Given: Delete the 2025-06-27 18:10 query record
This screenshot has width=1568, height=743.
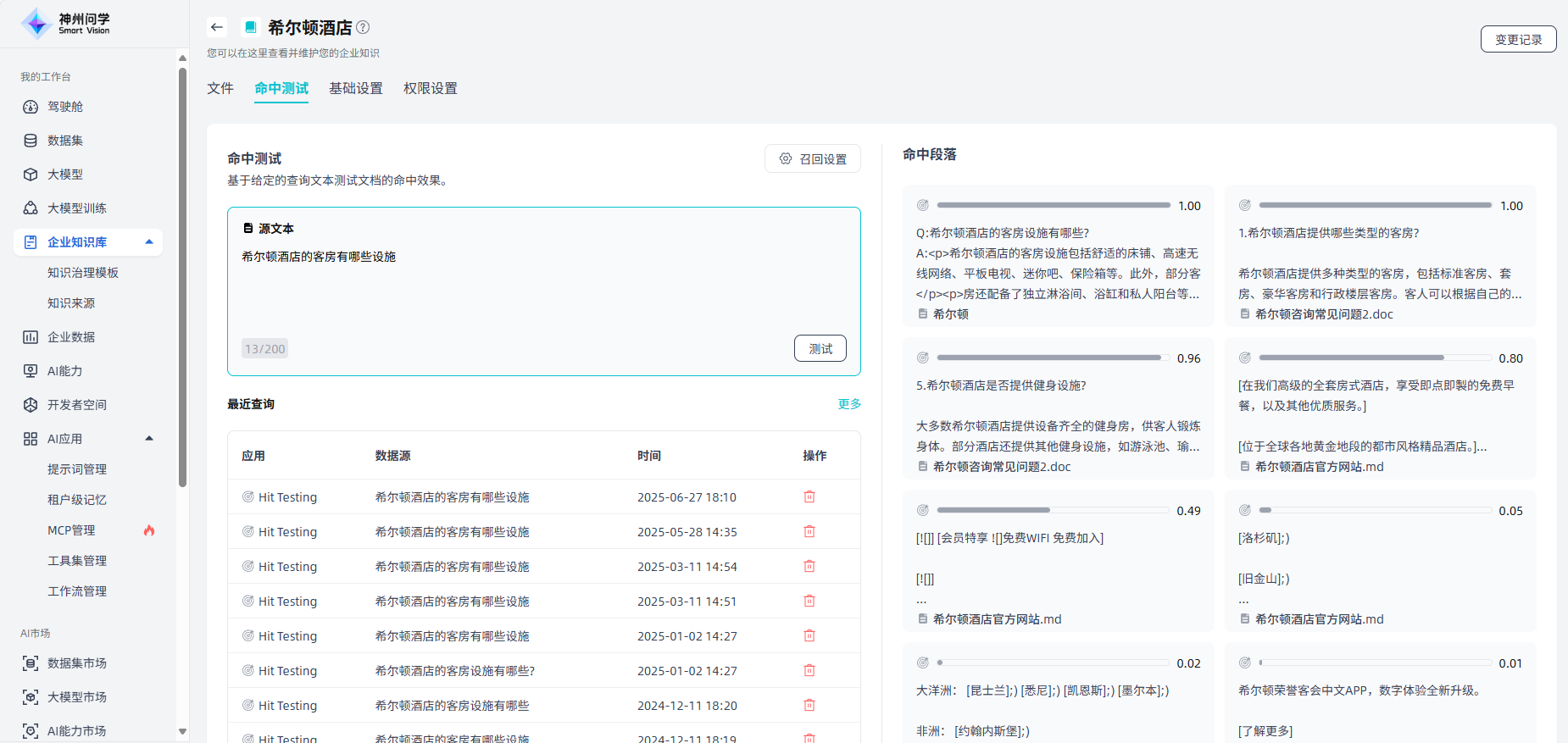Looking at the screenshot, I should click(809, 497).
